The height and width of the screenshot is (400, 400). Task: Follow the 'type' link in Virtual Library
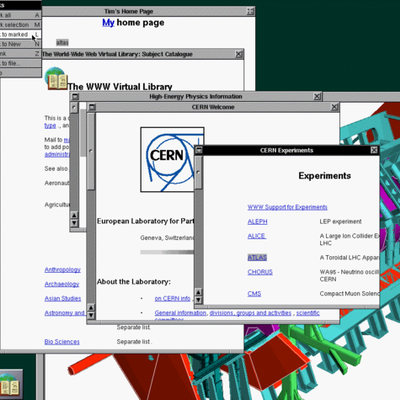[x=50, y=126]
